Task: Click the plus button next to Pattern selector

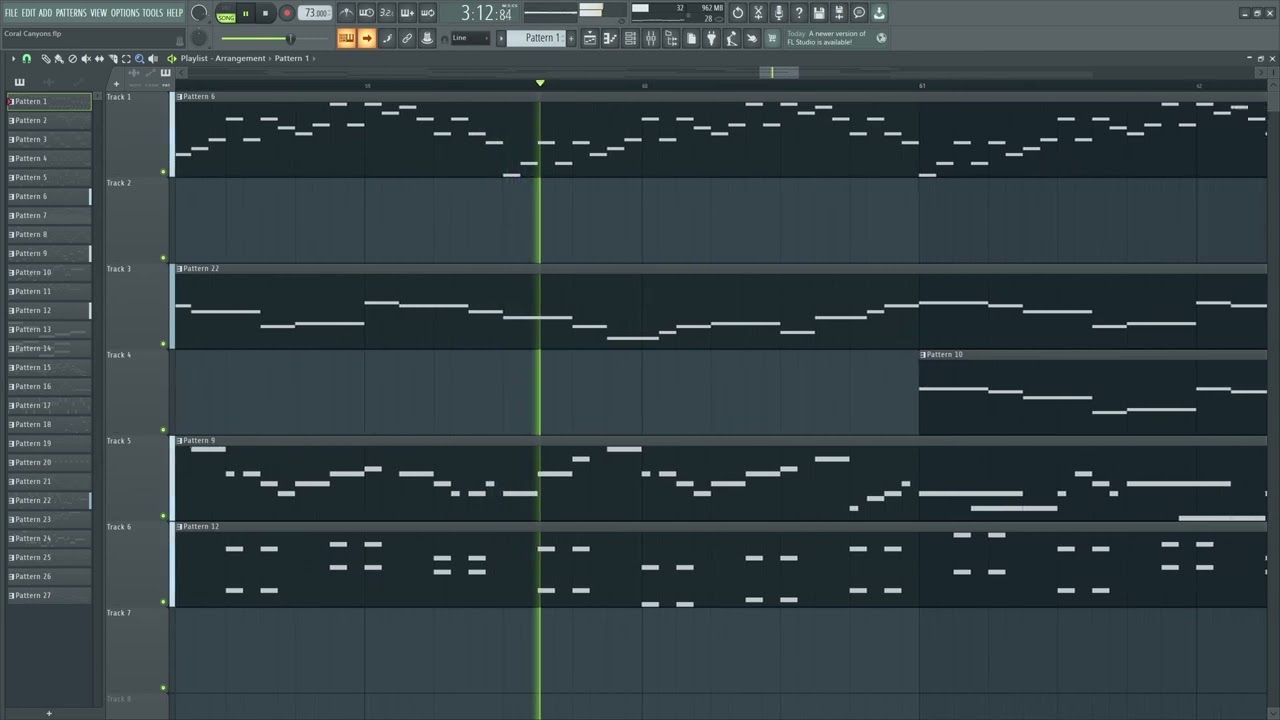Action: pyautogui.click(x=572, y=38)
